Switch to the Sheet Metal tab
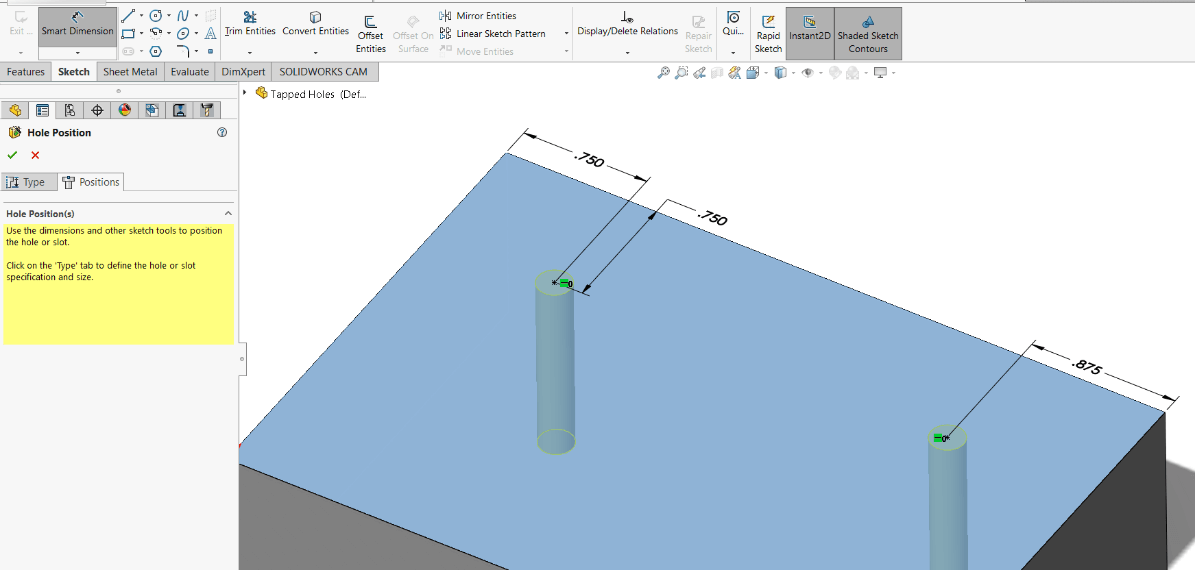 click(130, 72)
